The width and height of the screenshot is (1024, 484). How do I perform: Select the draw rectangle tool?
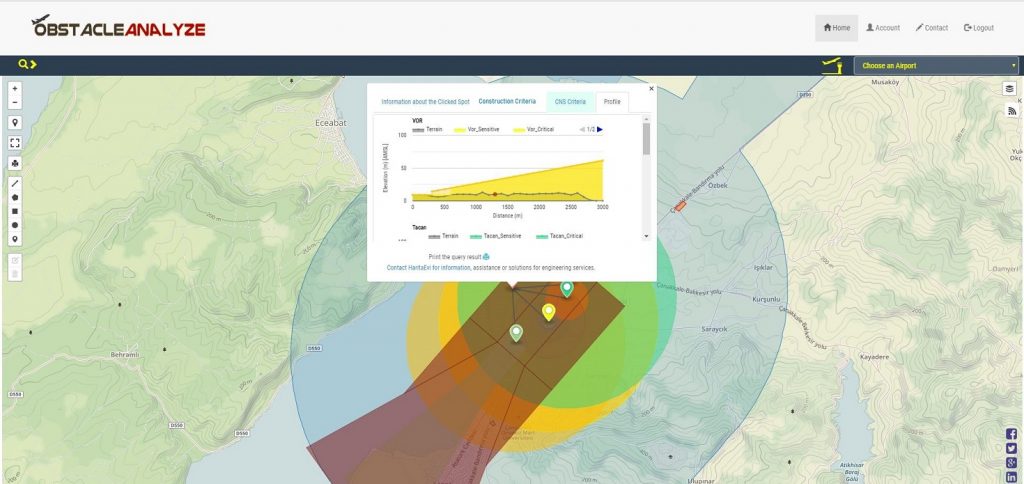[15, 212]
